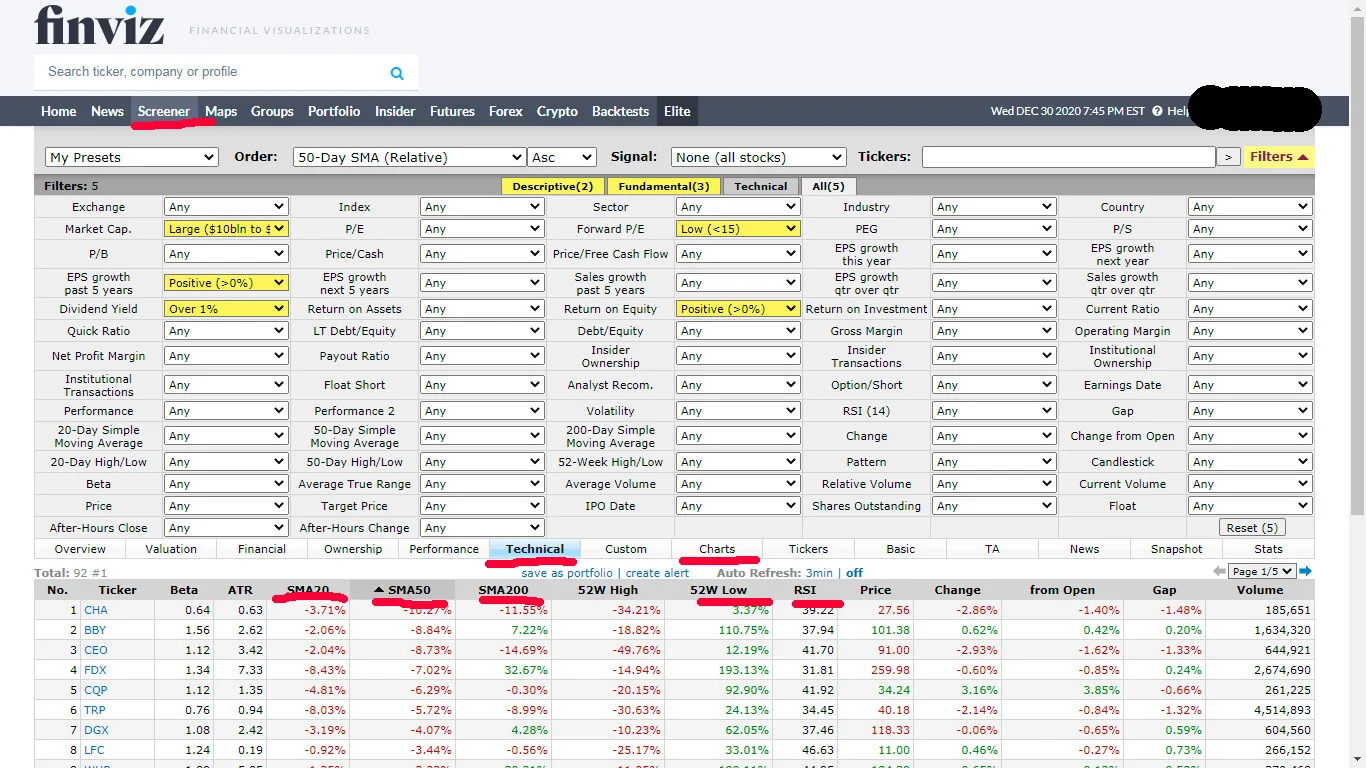Open the Return on Equity filter dropdown
Image resolution: width=1366 pixels, height=768 pixels.
click(738, 309)
